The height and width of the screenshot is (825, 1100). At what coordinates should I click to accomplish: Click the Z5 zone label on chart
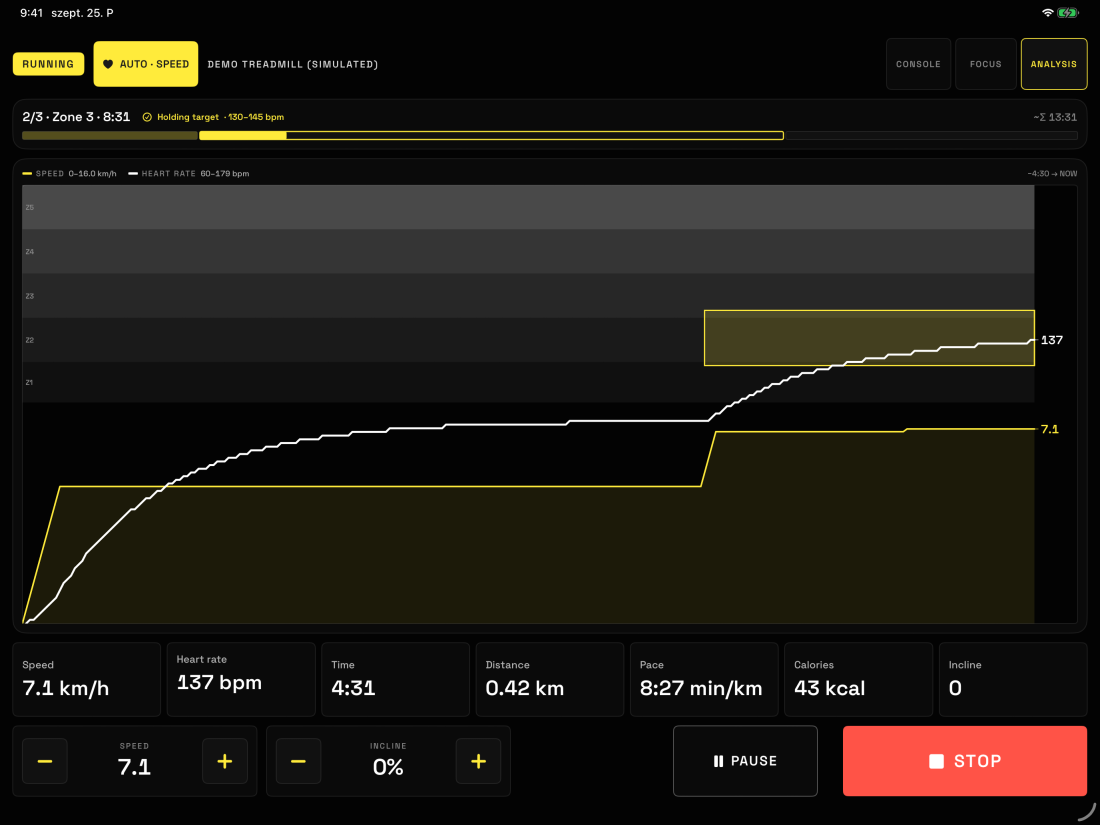[x=29, y=208]
